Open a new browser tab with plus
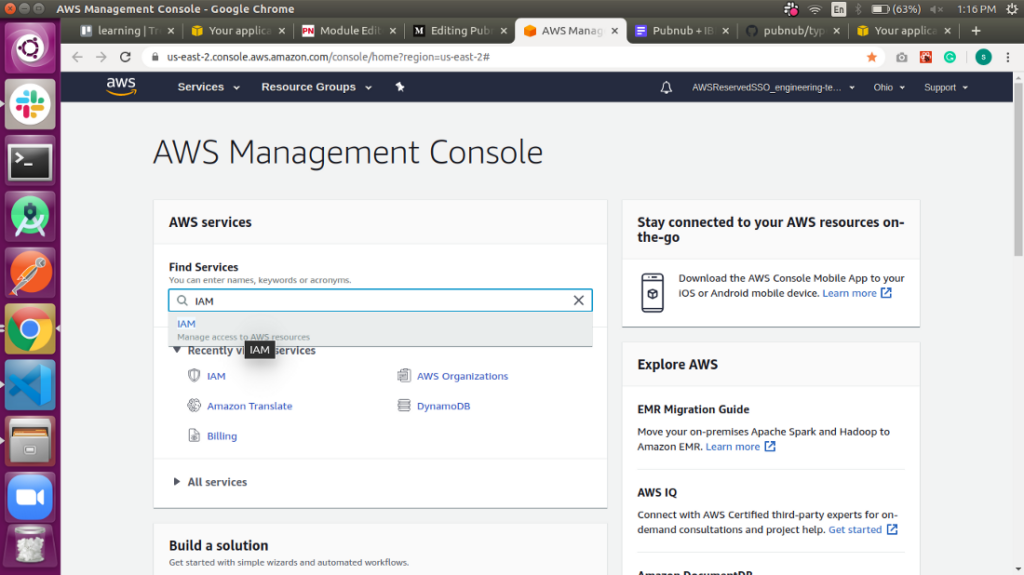This screenshot has height=575, width=1024. coord(976,31)
